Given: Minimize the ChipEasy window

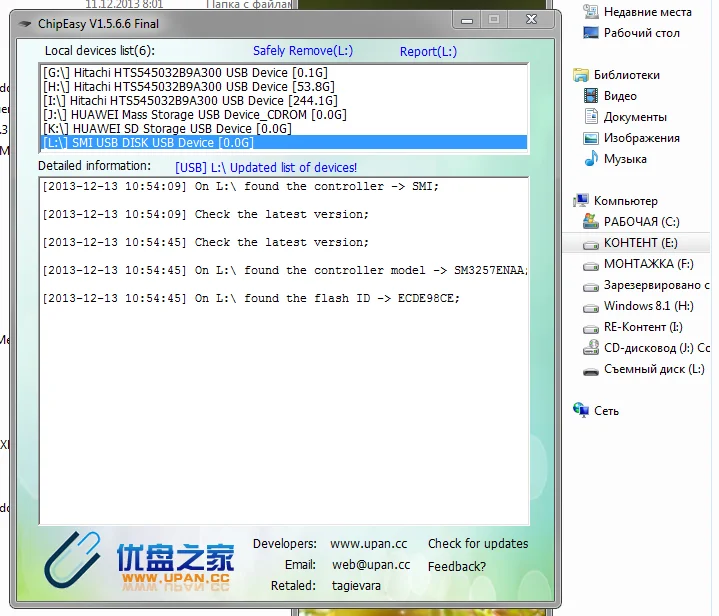Looking at the screenshot, I should coord(467,20).
